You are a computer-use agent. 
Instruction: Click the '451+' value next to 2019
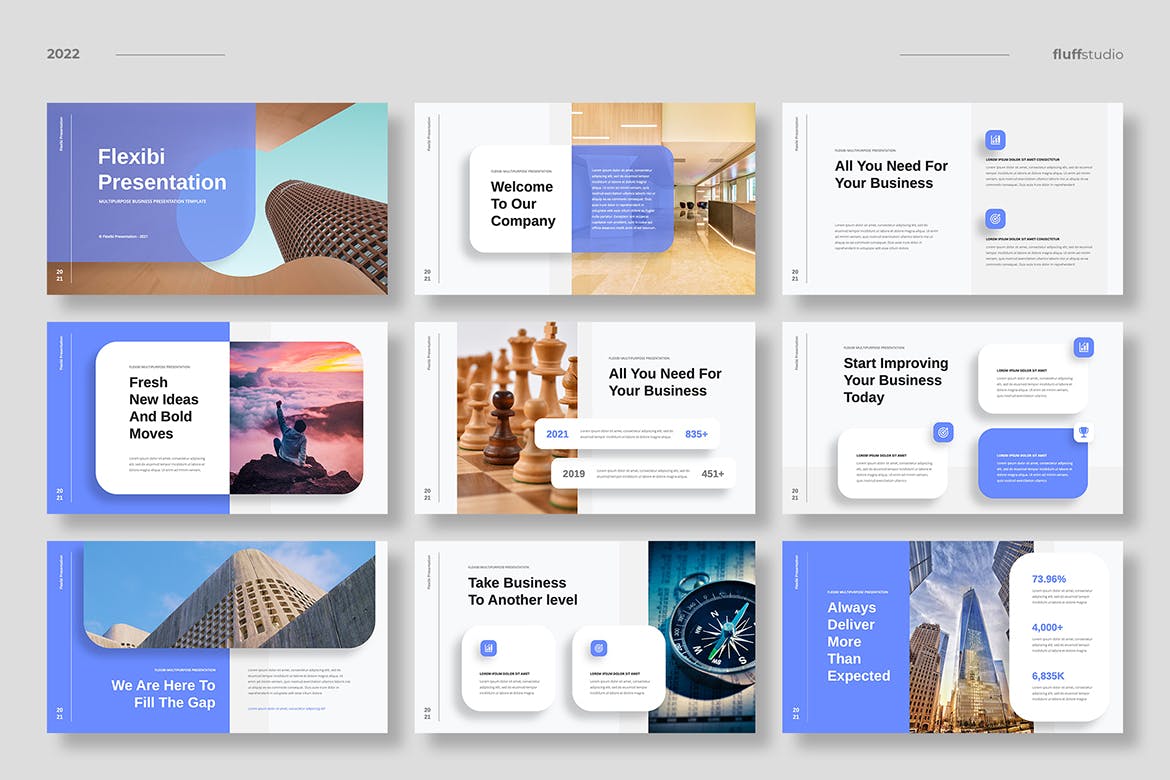(712, 473)
